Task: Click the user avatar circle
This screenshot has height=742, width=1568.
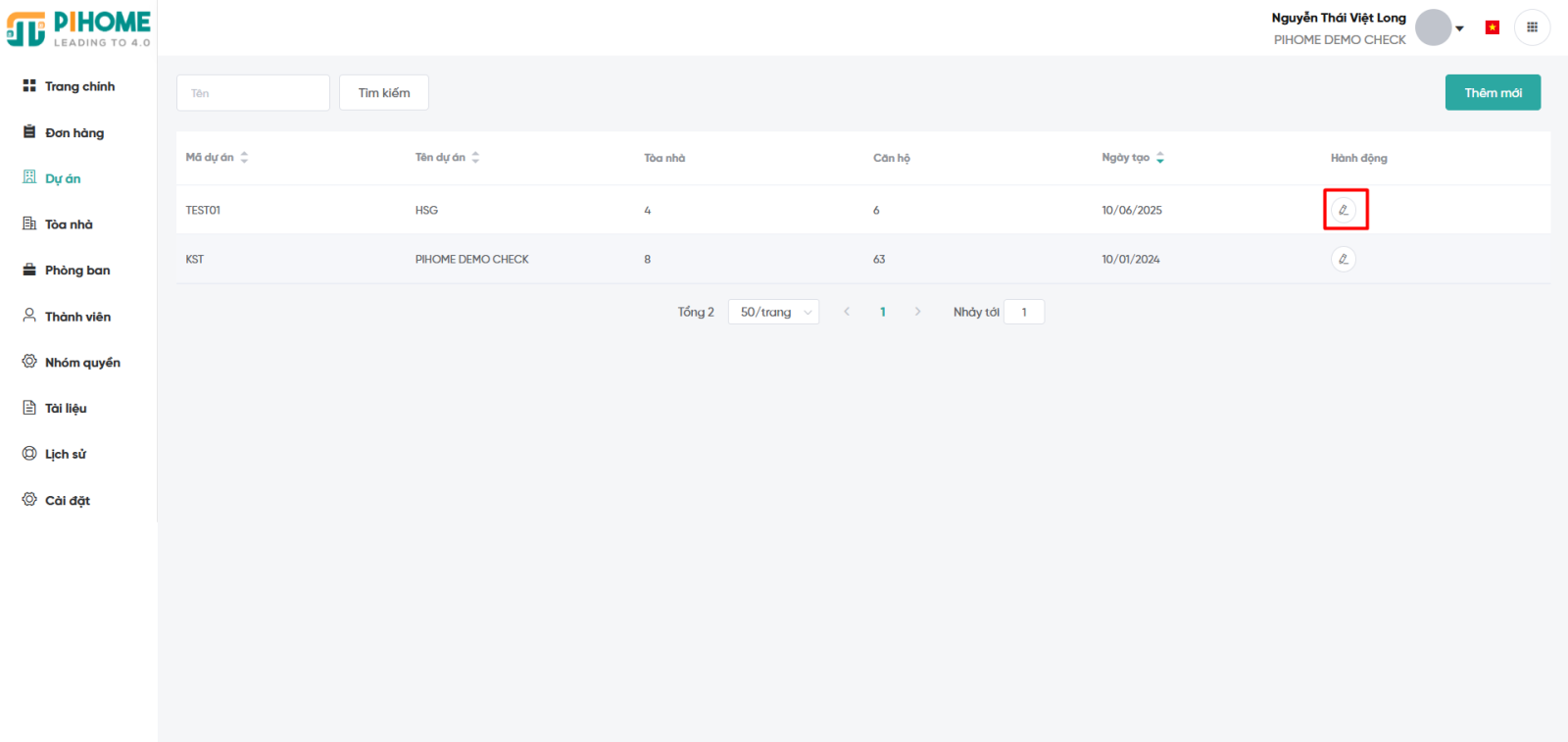Action: coord(1433,27)
